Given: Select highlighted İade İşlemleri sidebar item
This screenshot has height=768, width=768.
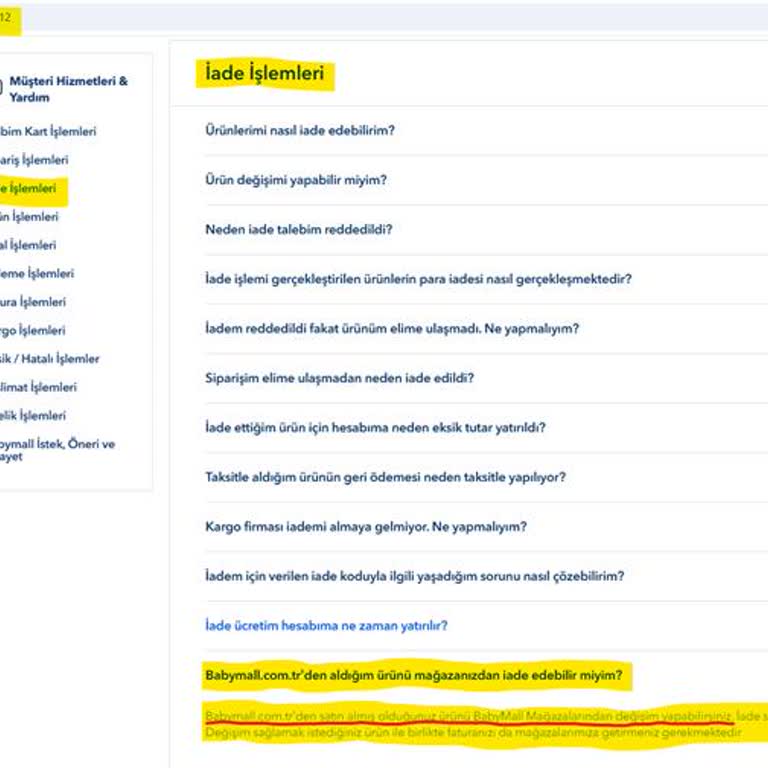Looking at the screenshot, I should (x=28, y=188).
